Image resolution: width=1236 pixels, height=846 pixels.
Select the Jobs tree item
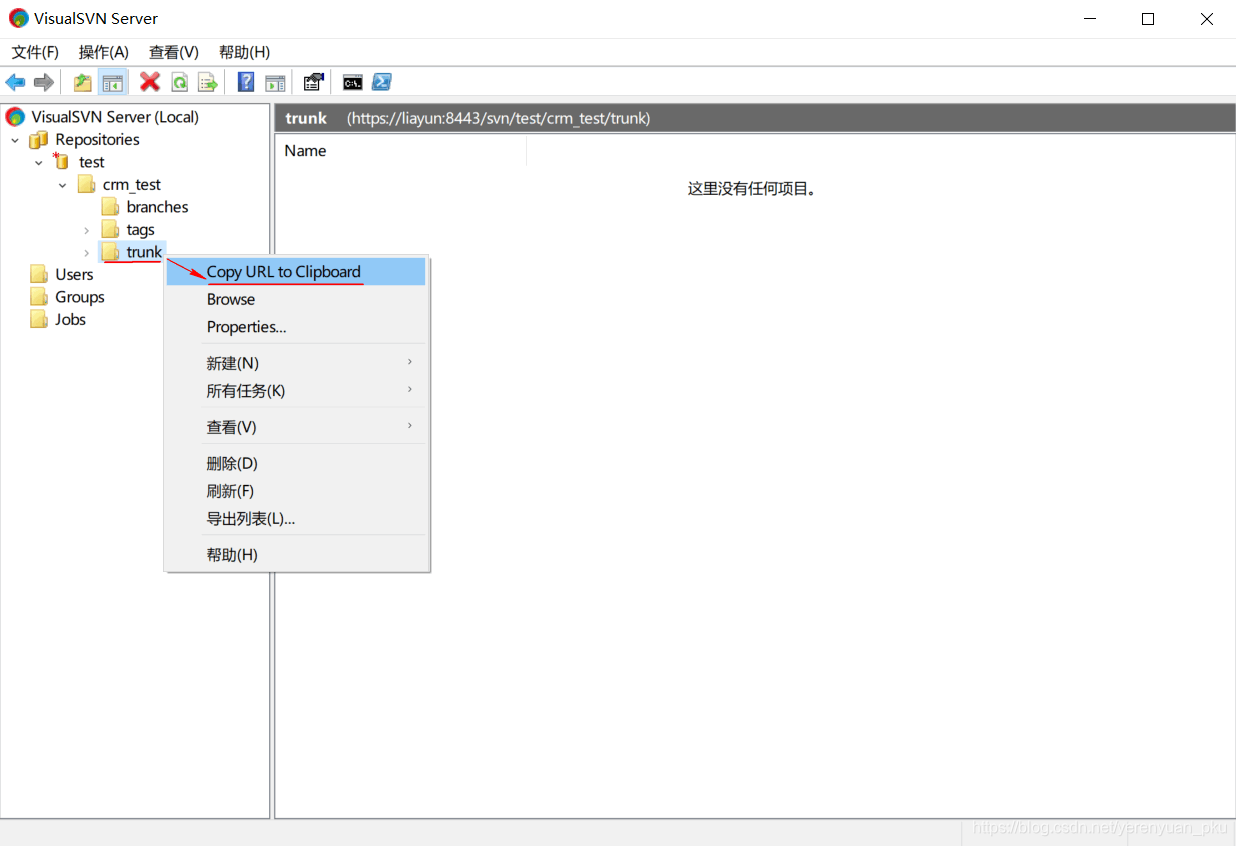[x=70, y=319]
